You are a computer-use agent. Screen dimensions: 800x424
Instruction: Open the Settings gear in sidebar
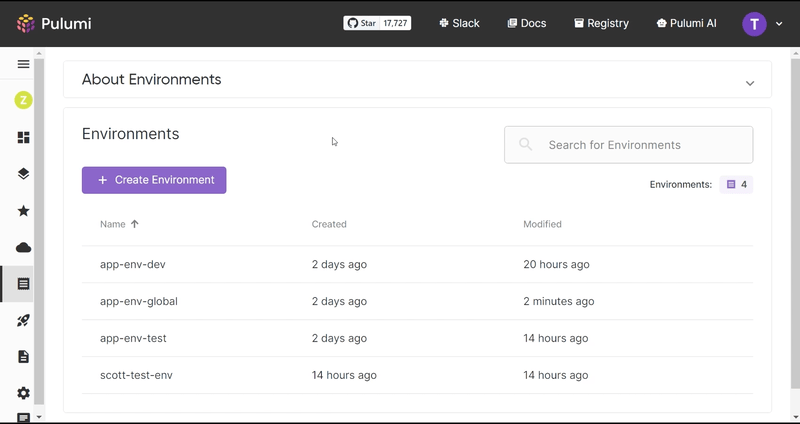point(23,393)
